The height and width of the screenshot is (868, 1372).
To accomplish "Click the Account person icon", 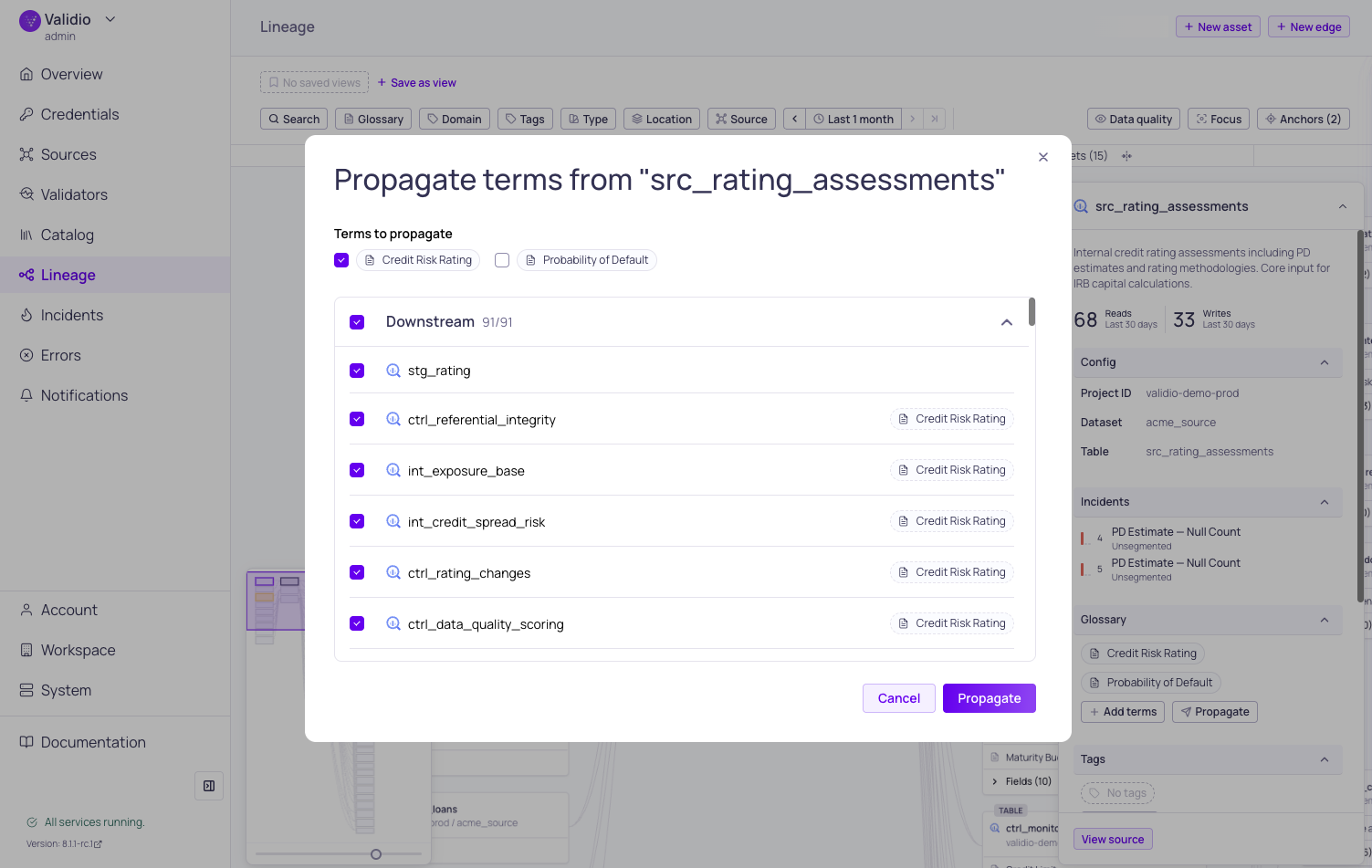I will (26, 610).
